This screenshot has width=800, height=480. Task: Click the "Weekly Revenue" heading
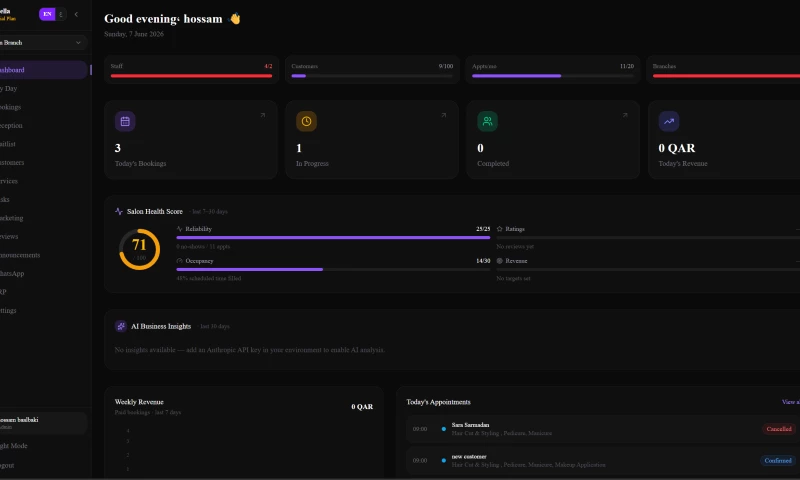point(139,402)
